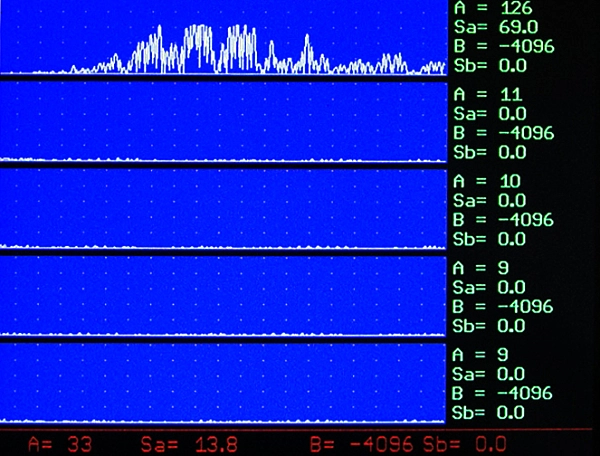The image size is (600, 456).
Task: Select the flat trace panel beside A = 11
Action: (x=223, y=122)
